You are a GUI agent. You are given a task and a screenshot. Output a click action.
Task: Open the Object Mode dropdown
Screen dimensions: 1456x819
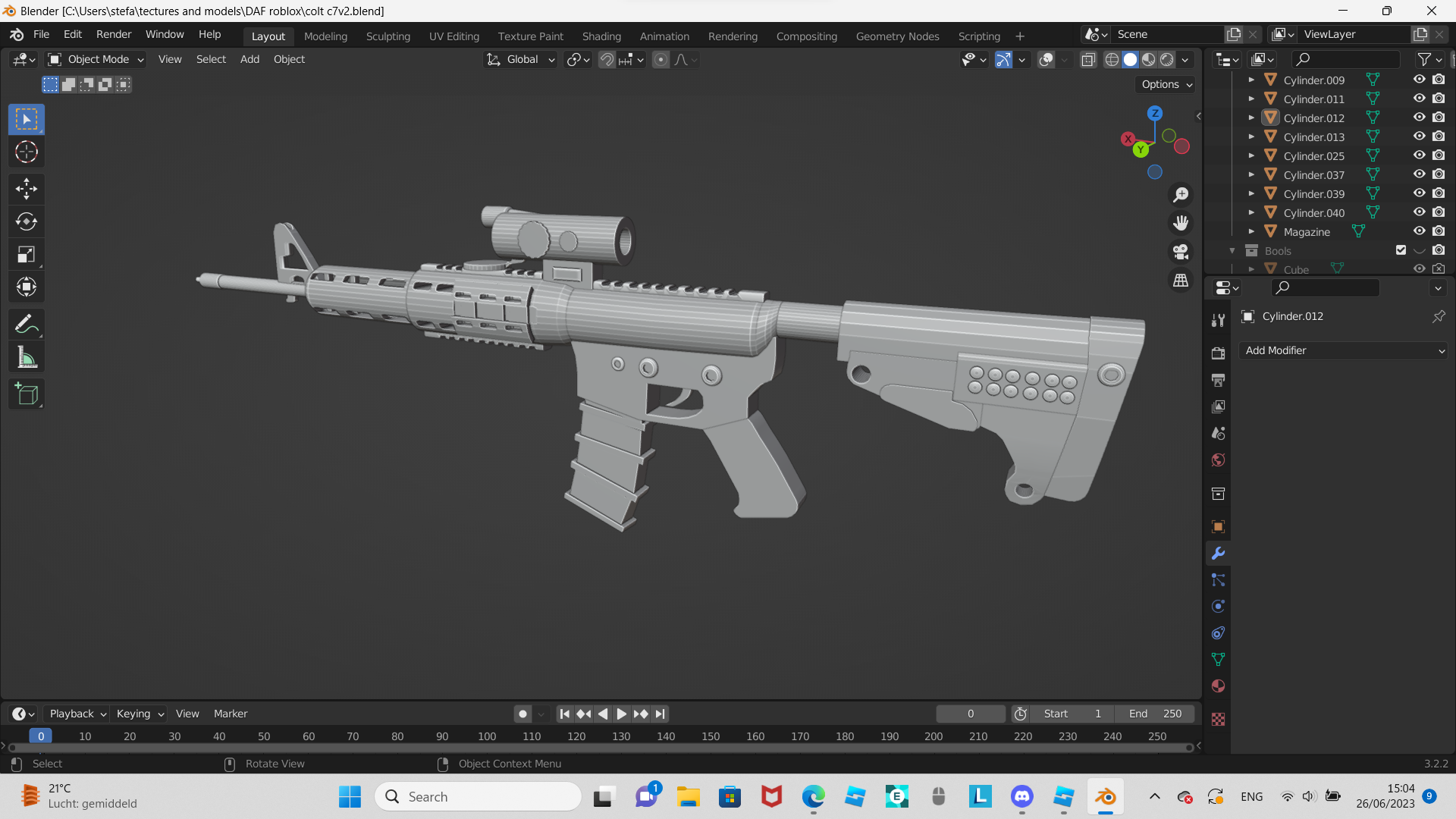95,59
